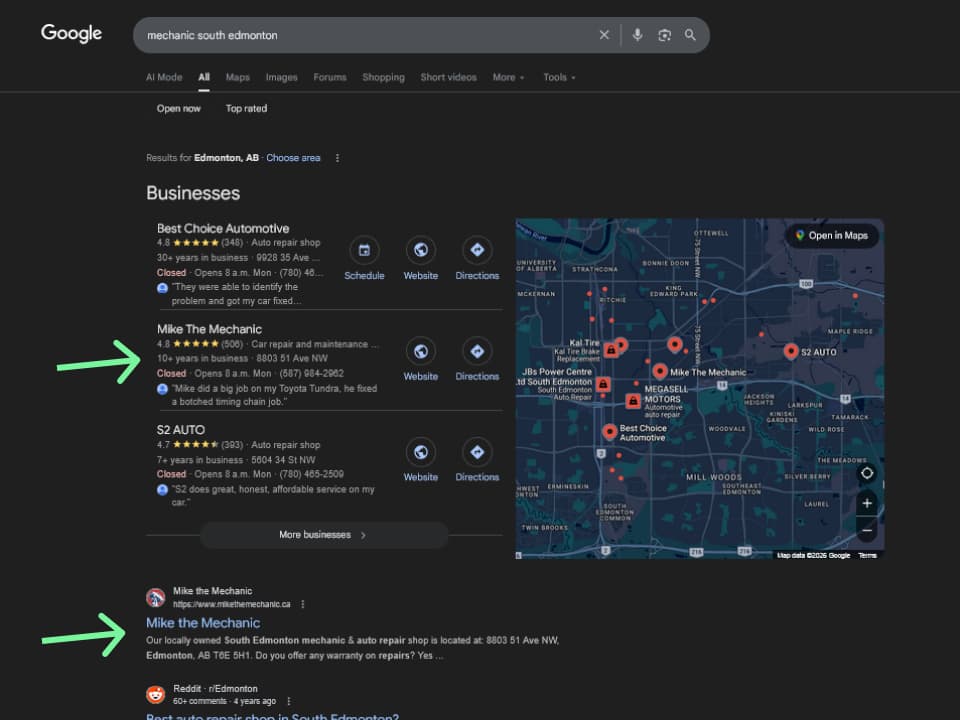Image resolution: width=960 pixels, height=720 pixels.
Task: Open three-dot menu beside mikethemechanic.ca URL
Action: click(x=302, y=604)
